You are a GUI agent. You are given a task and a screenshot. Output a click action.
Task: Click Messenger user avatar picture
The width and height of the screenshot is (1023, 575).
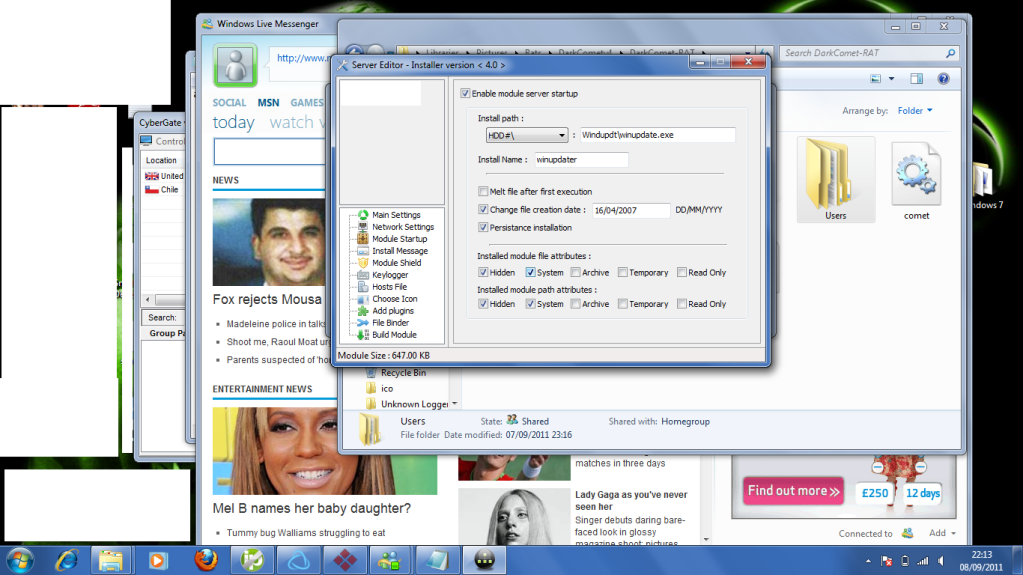236,65
